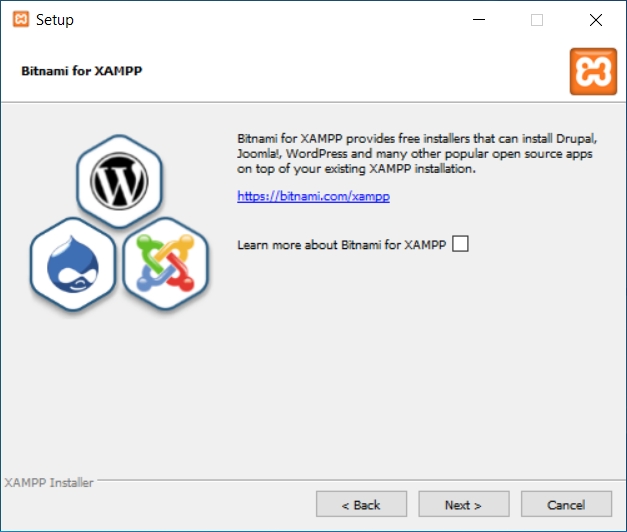Cancel the XAMPP installation
Screen dimensions: 627x532
(x=566, y=505)
